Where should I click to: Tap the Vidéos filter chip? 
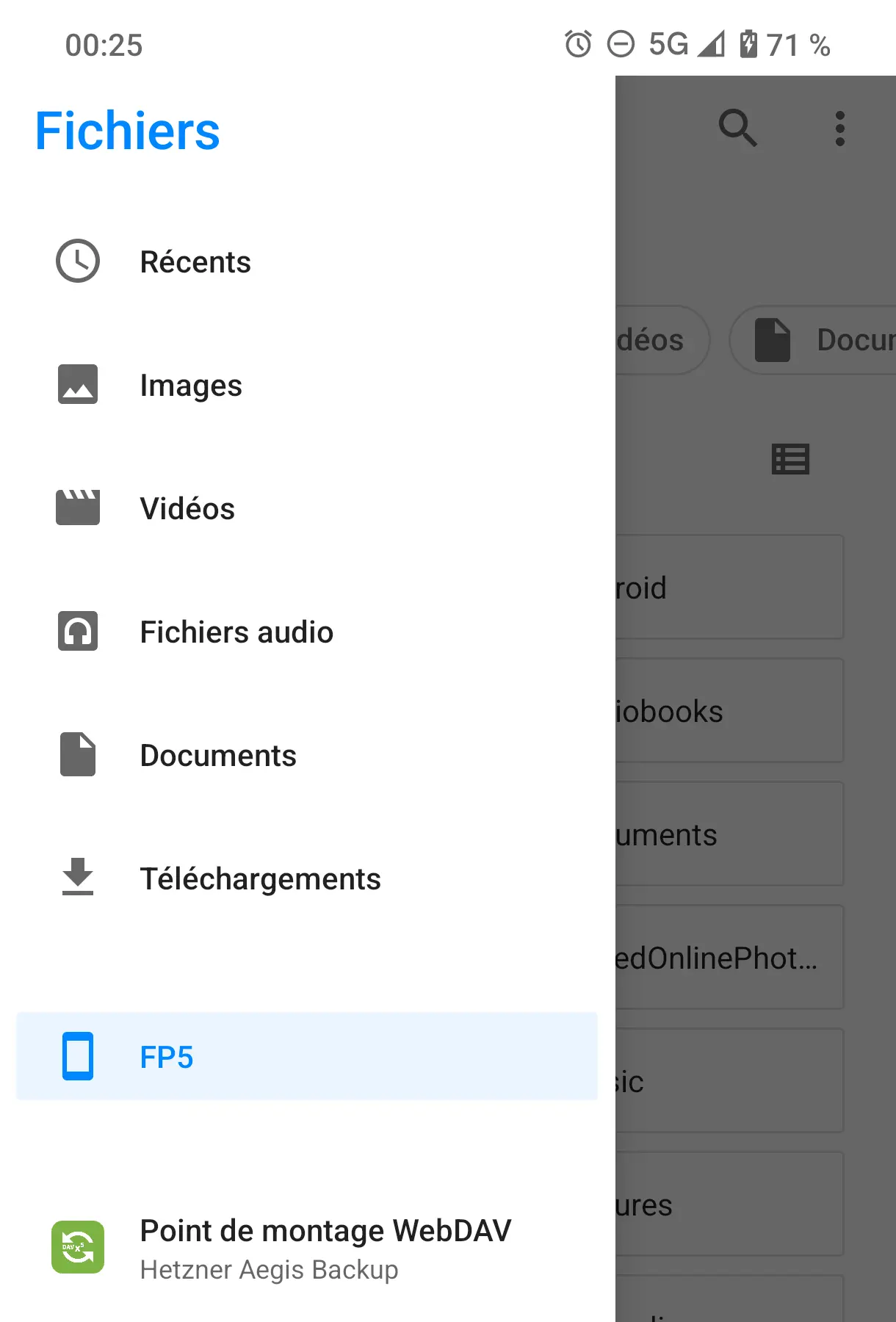[x=657, y=340]
